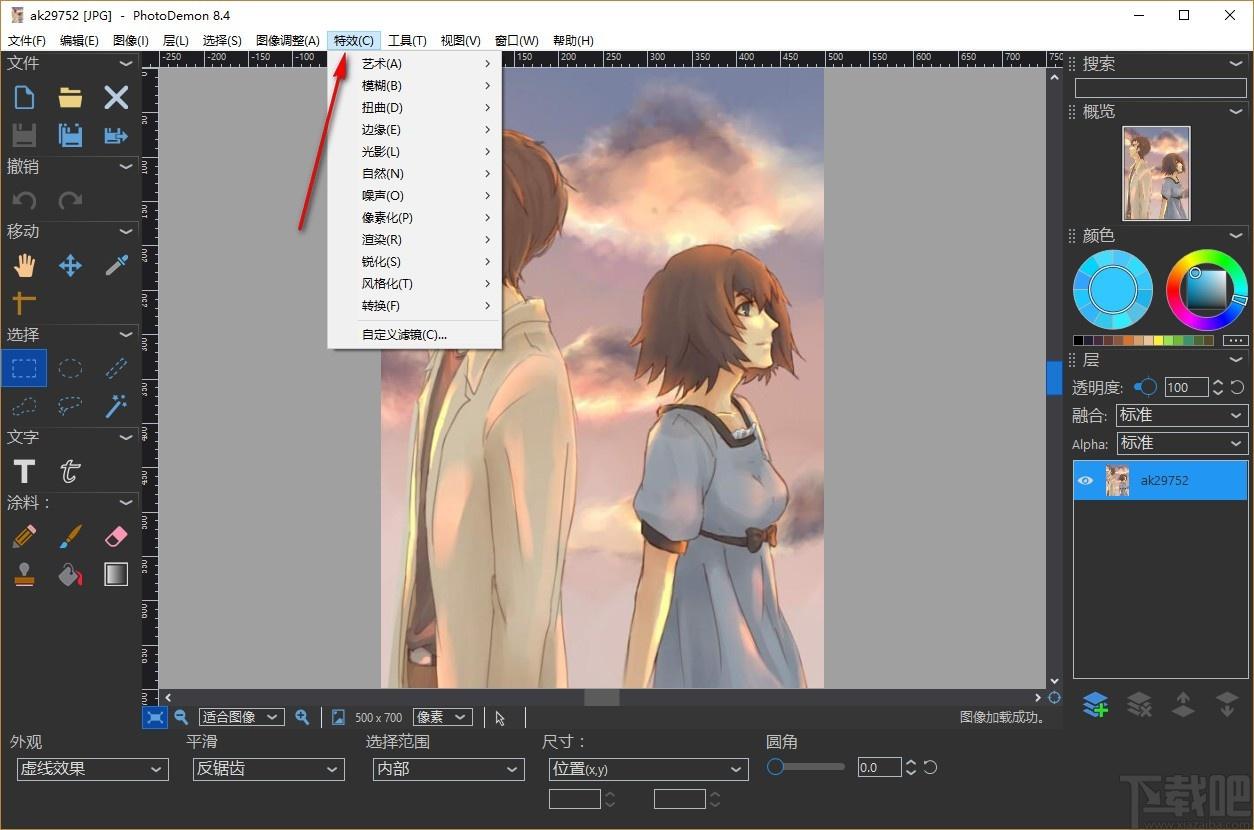Click the current blue color circle
Viewport: 1254px width, 830px height.
(1112, 290)
